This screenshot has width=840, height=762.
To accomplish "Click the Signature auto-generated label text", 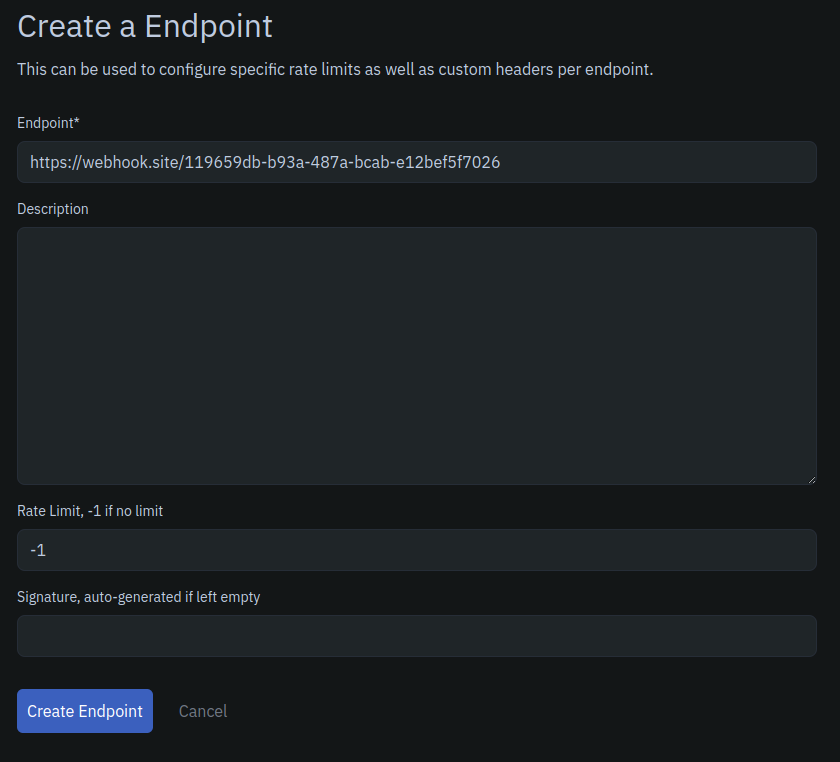I will pos(138,596).
